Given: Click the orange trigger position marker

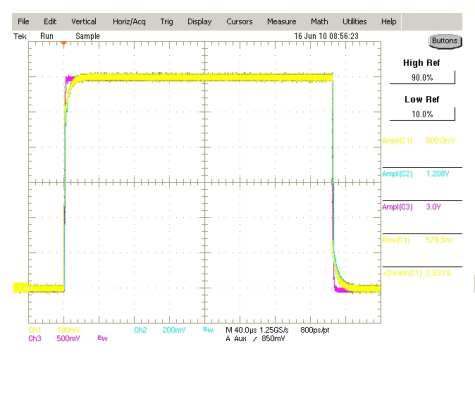Looking at the screenshot, I should point(64,43).
